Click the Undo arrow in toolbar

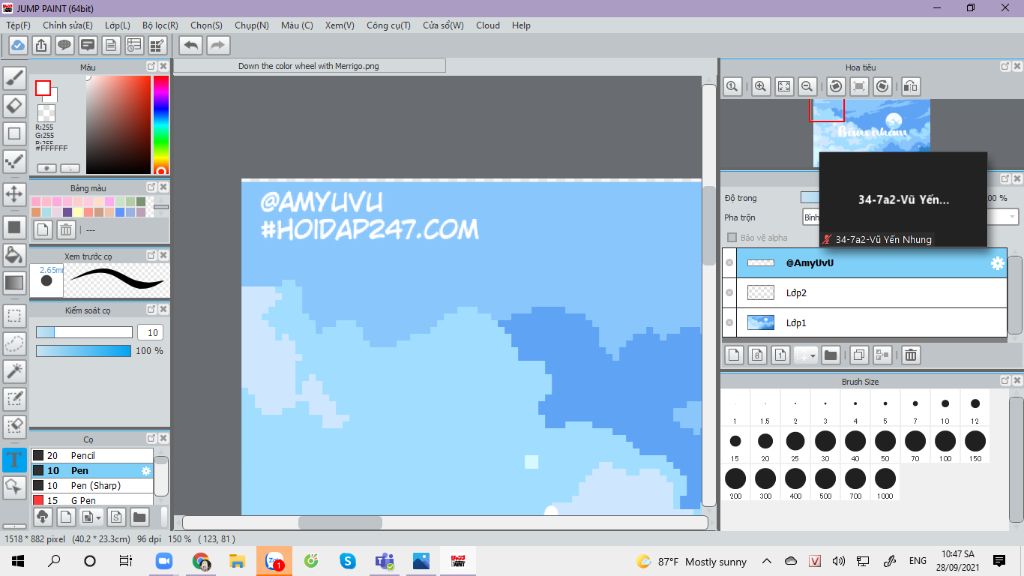click(191, 45)
